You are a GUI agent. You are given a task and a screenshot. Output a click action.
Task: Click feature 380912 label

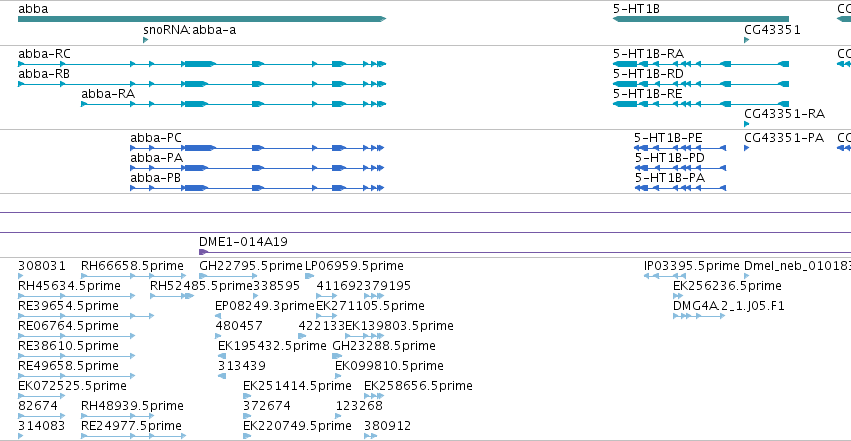388,426
